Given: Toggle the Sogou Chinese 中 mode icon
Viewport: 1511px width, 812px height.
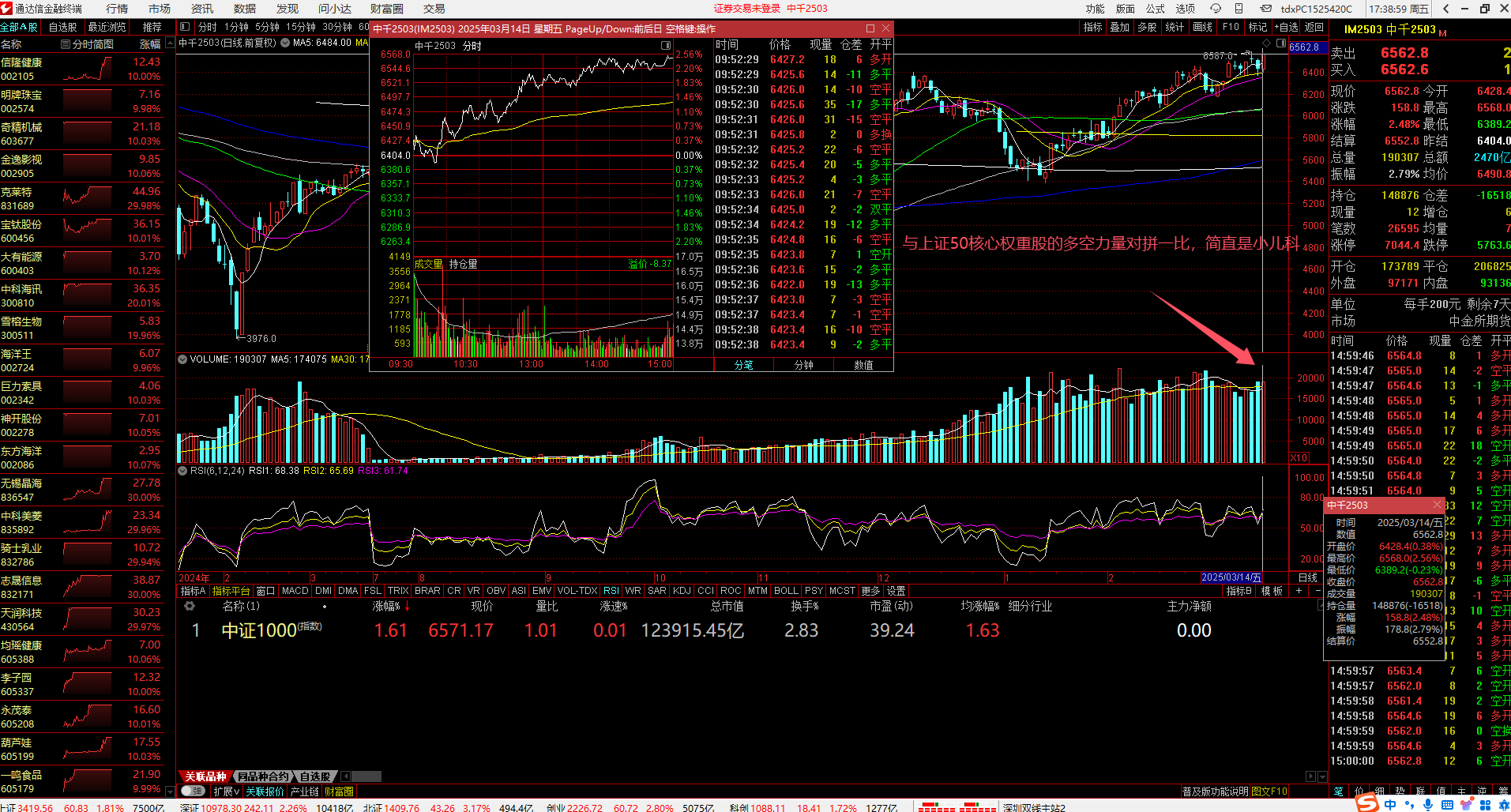Looking at the screenshot, I should [1391, 804].
